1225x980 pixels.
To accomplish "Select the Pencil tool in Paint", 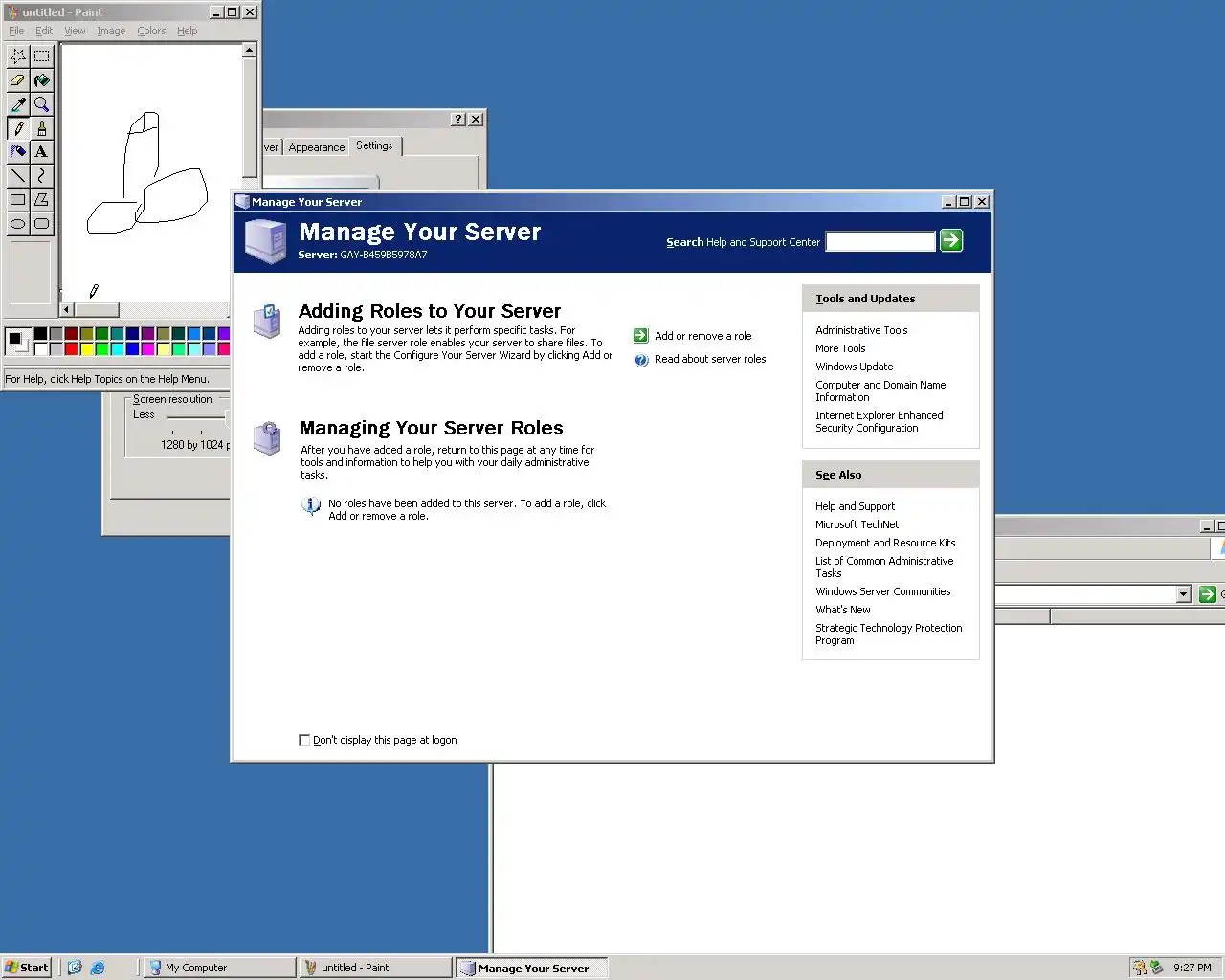I will click(18, 128).
